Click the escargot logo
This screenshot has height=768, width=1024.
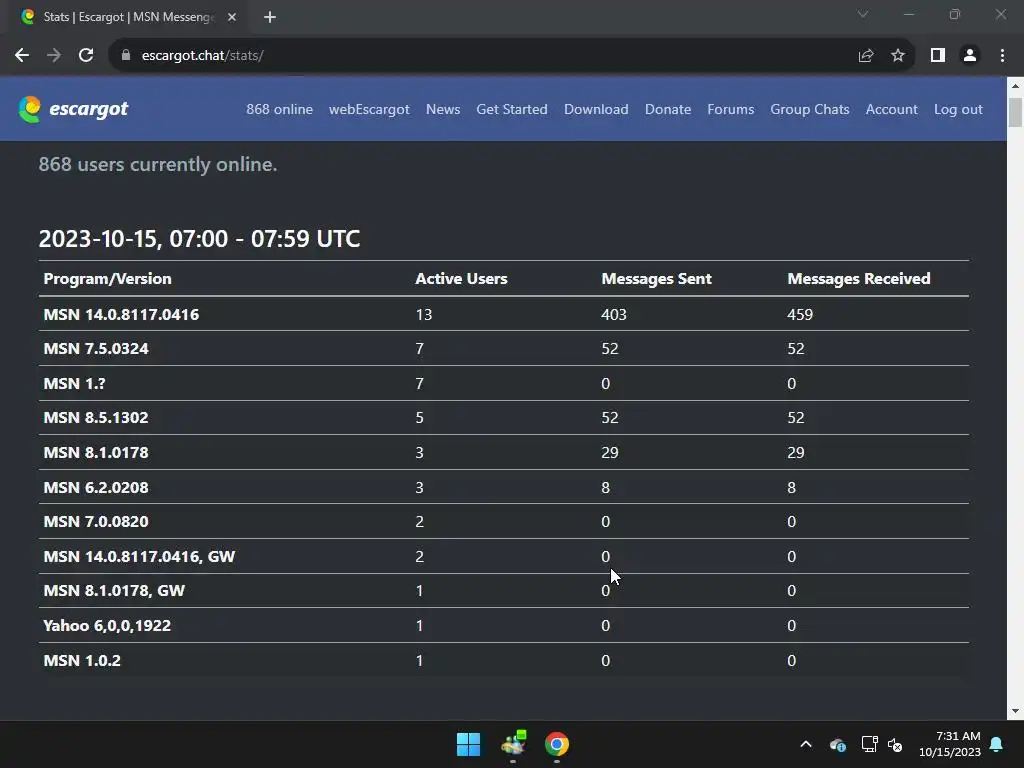coord(73,109)
